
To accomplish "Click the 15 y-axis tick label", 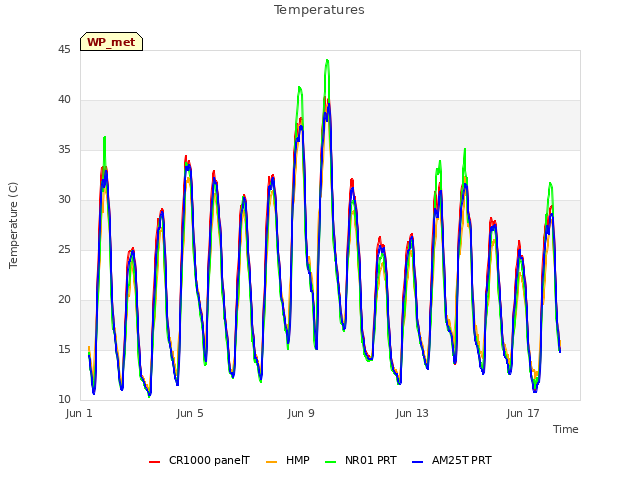I will [64, 349].
